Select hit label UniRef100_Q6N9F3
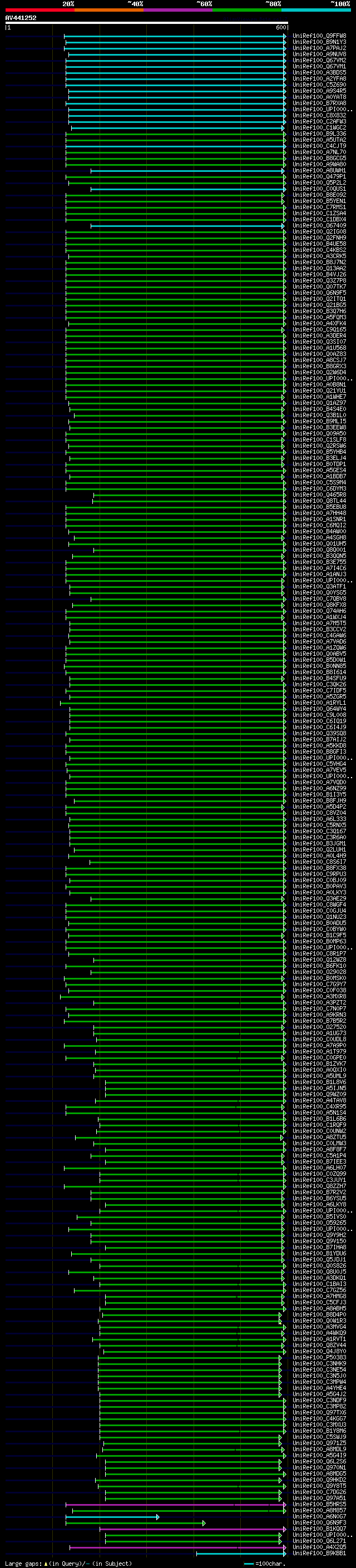 click(319, 1522)
